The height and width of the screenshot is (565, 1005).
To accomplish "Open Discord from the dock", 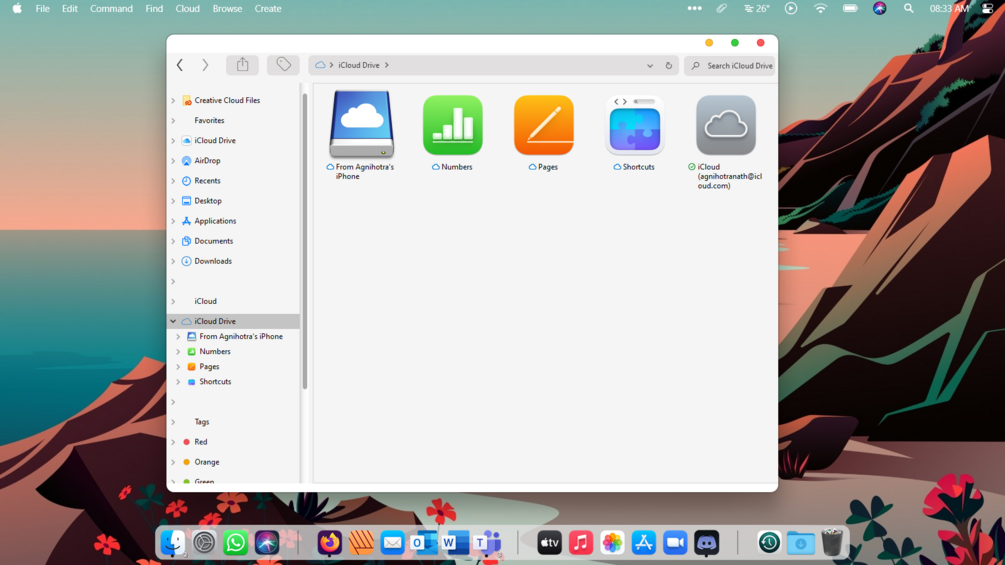I will point(706,543).
